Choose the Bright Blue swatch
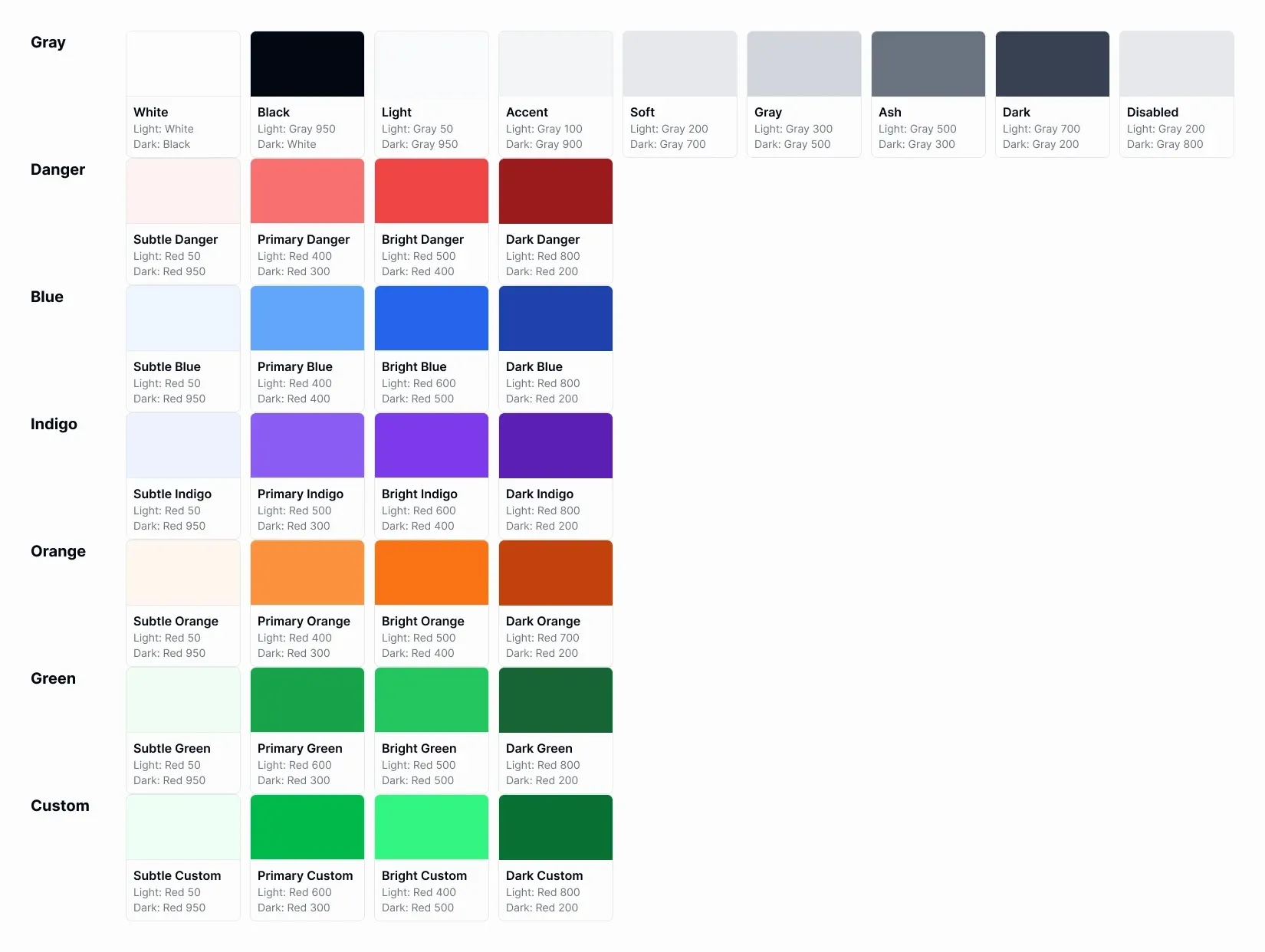Image resolution: width=1265 pixels, height=952 pixels. [x=432, y=318]
